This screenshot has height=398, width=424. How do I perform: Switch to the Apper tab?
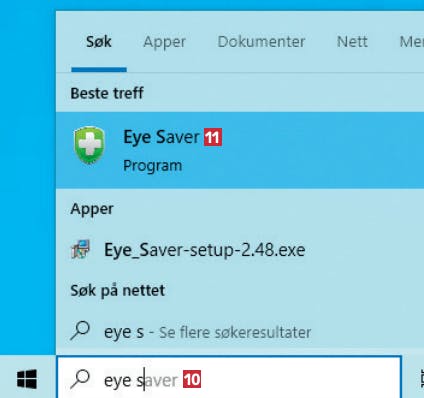[x=164, y=42]
